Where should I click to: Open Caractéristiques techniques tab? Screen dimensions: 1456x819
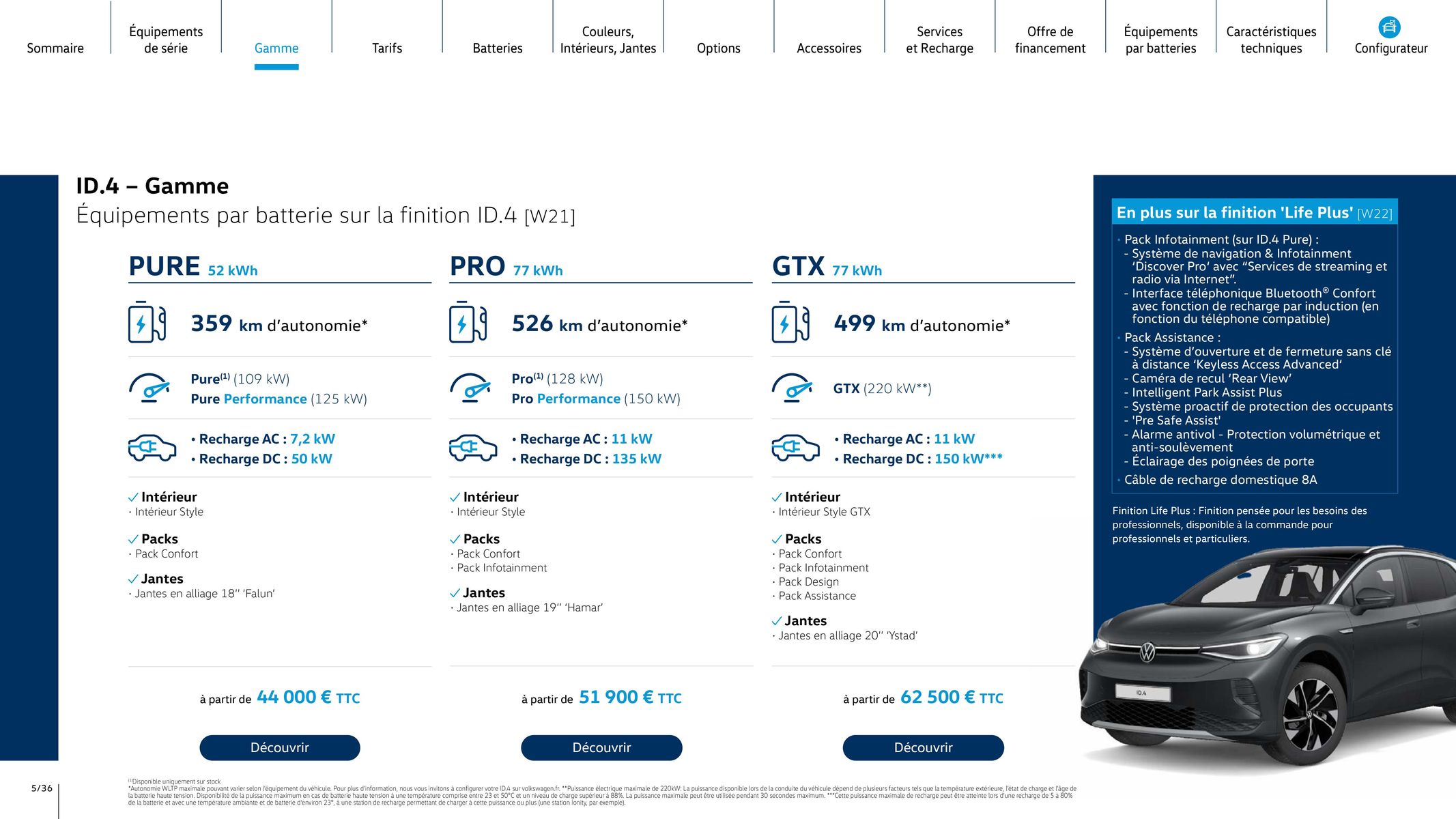coord(1272,40)
